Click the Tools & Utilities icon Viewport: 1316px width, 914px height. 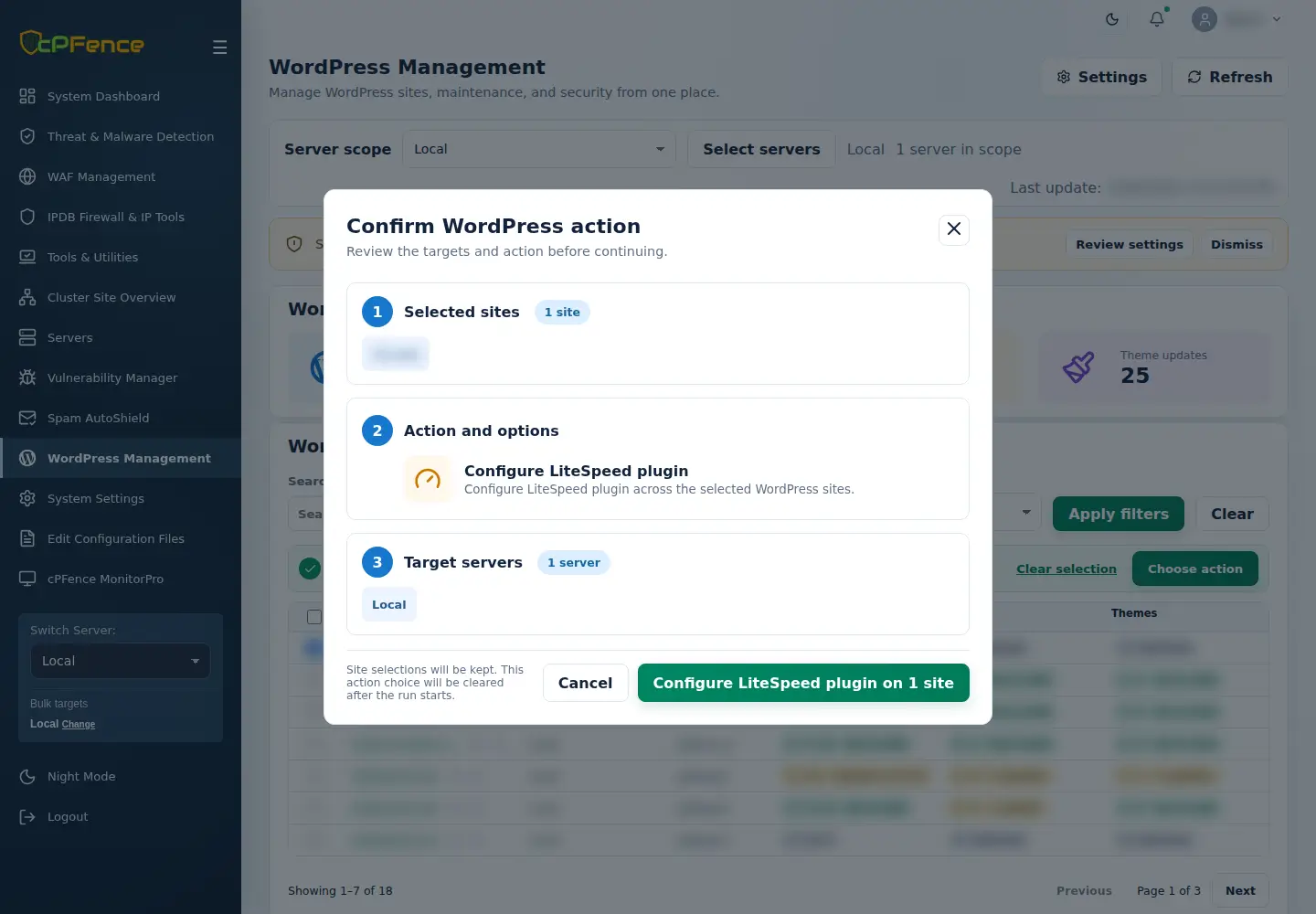(x=27, y=257)
